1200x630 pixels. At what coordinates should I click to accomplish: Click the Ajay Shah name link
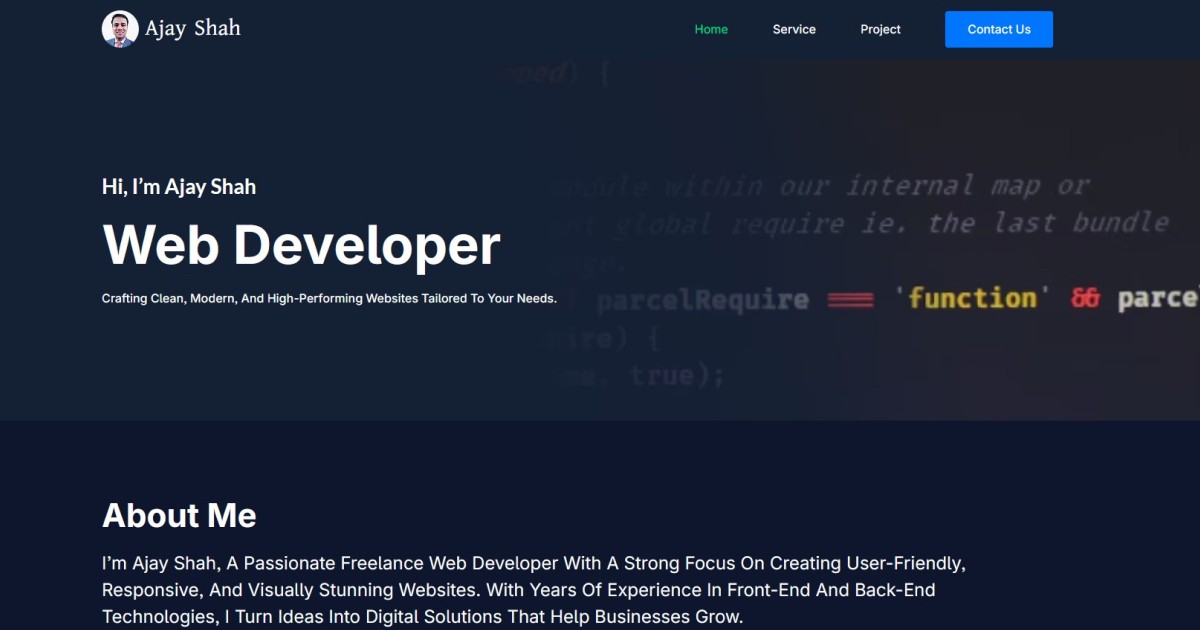pos(193,28)
